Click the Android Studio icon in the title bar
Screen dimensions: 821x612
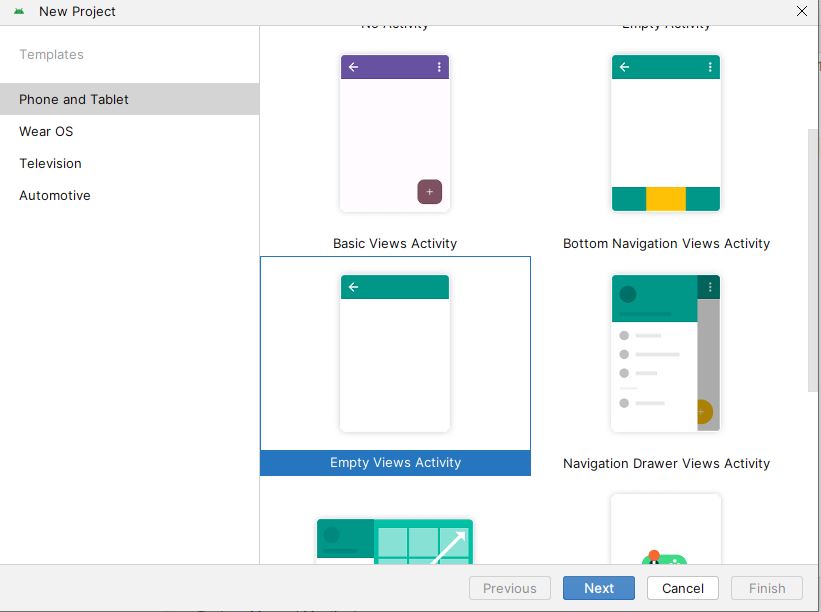coord(19,11)
